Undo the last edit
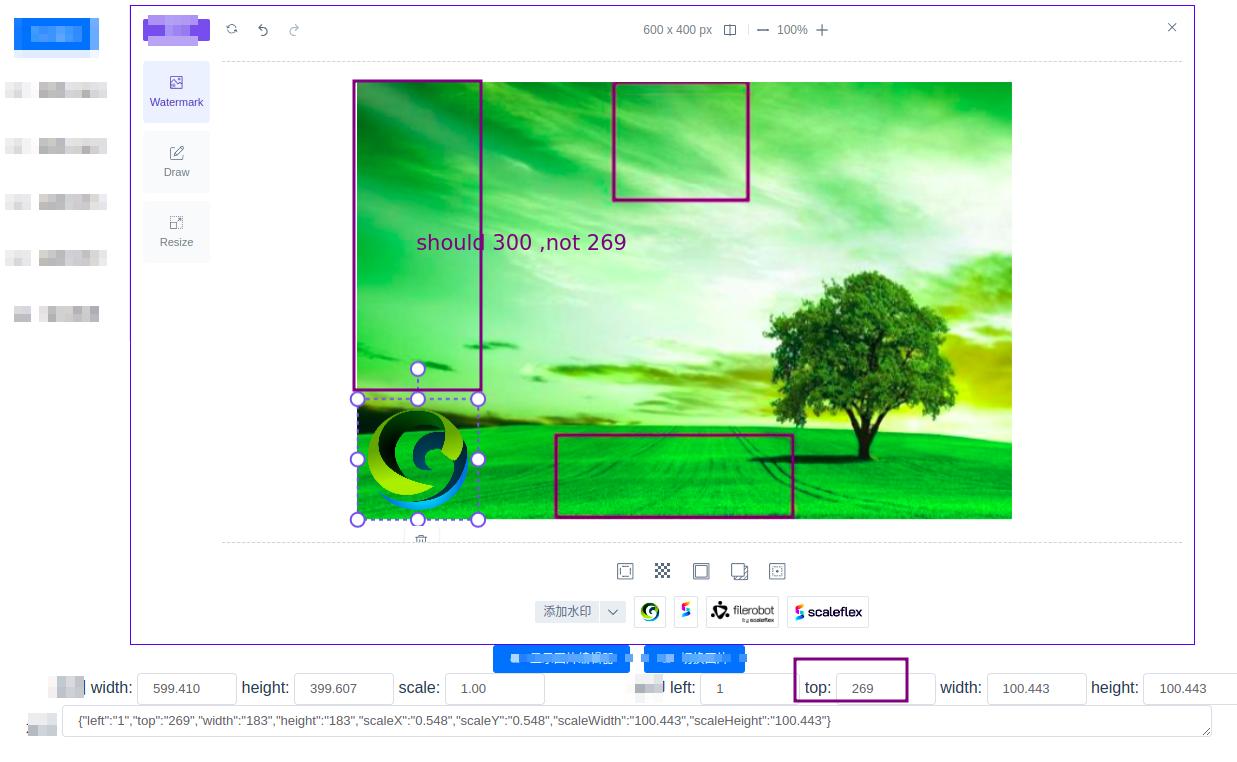Viewport: 1237px width, 762px height. (x=263, y=30)
